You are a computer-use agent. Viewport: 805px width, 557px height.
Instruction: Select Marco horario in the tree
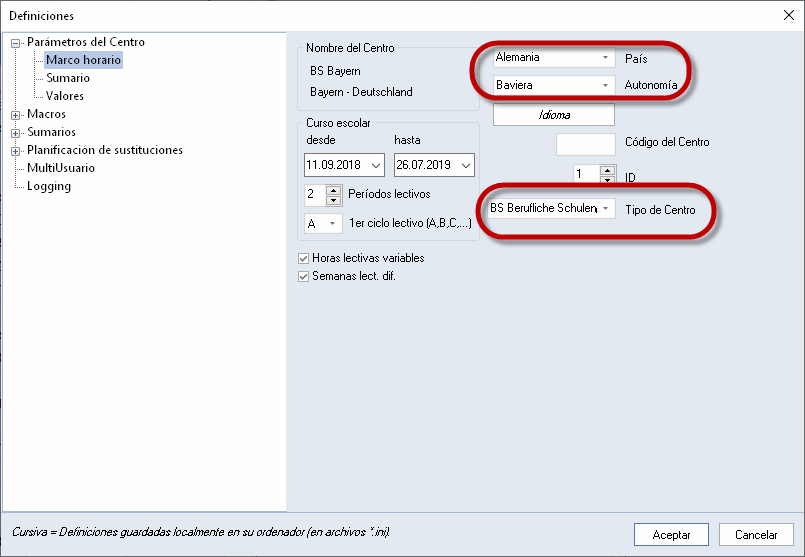(x=83, y=60)
